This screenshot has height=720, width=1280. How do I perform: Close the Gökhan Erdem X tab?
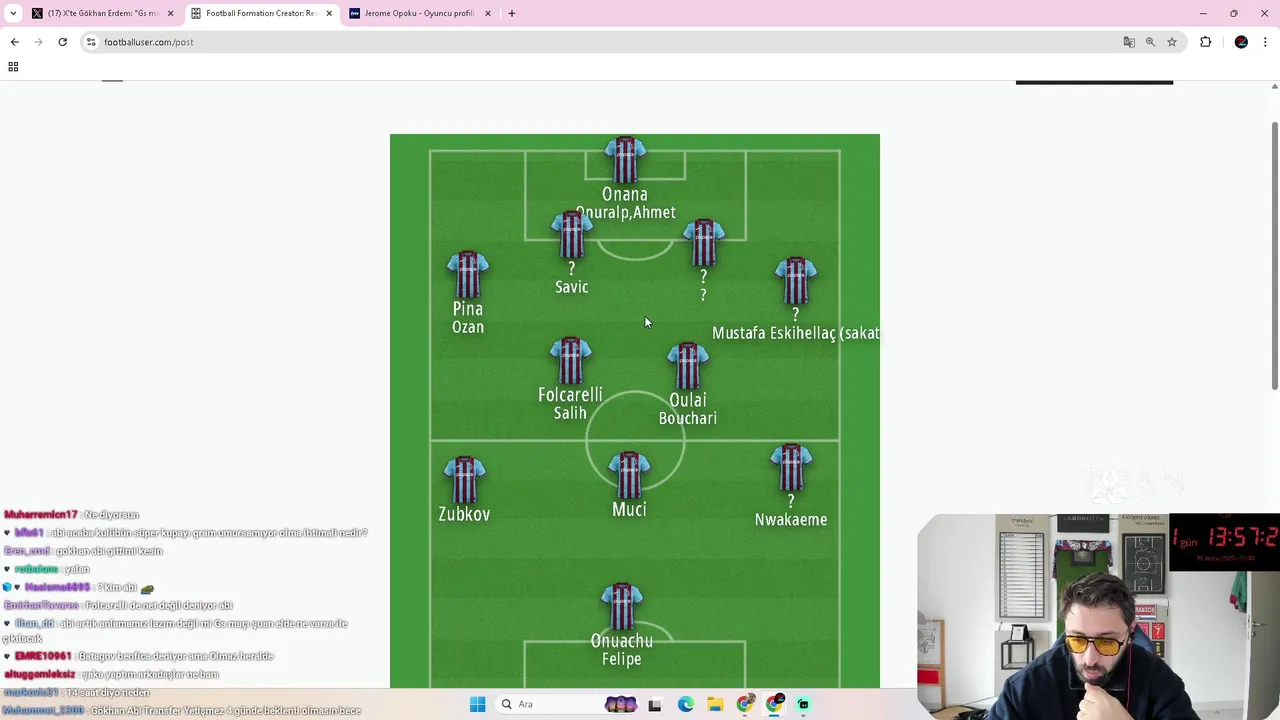pos(170,13)
